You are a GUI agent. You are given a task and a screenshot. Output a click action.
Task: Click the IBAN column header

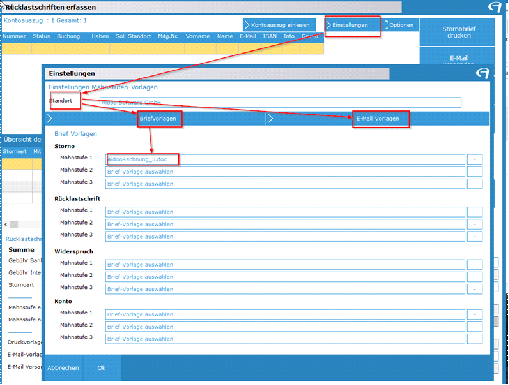270,36
